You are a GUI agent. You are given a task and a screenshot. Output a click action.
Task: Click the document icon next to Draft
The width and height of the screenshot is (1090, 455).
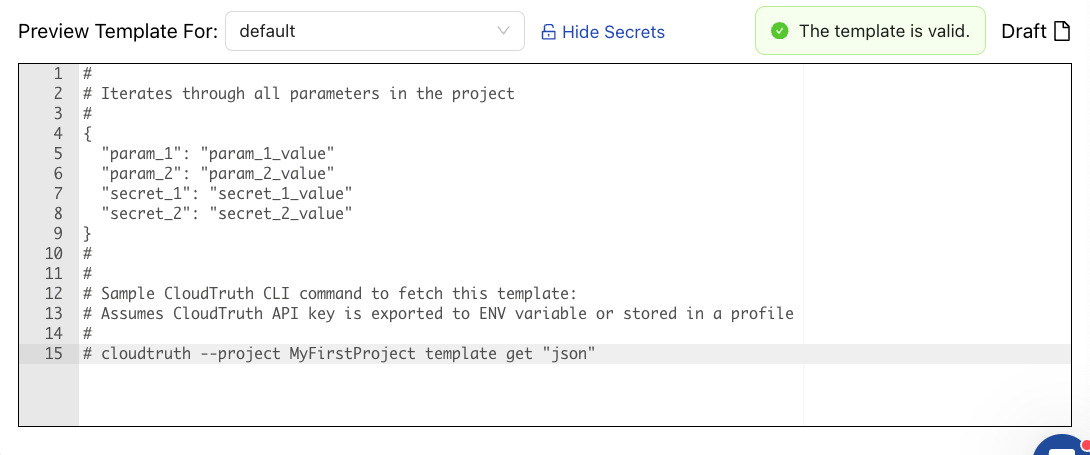tap(1063, 31)
